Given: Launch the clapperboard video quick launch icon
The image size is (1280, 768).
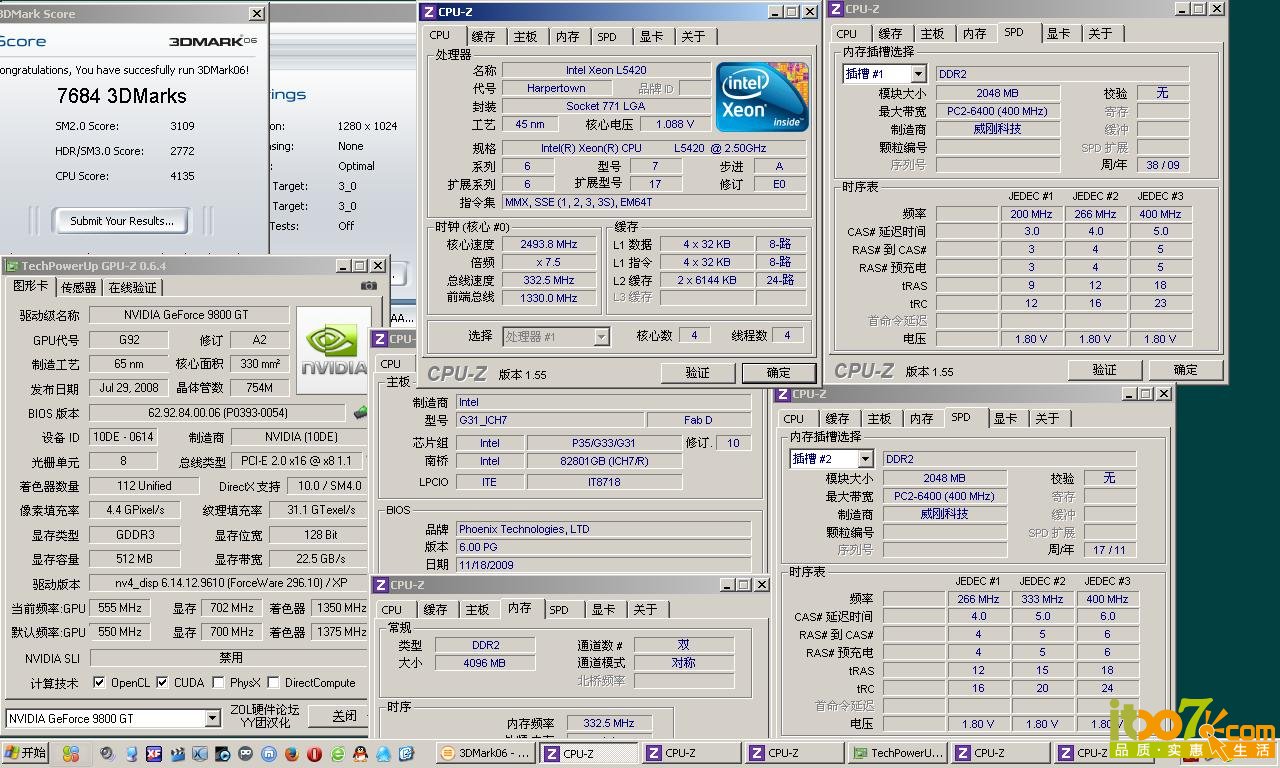Looking at the screenshot, I should pos(177,753).
